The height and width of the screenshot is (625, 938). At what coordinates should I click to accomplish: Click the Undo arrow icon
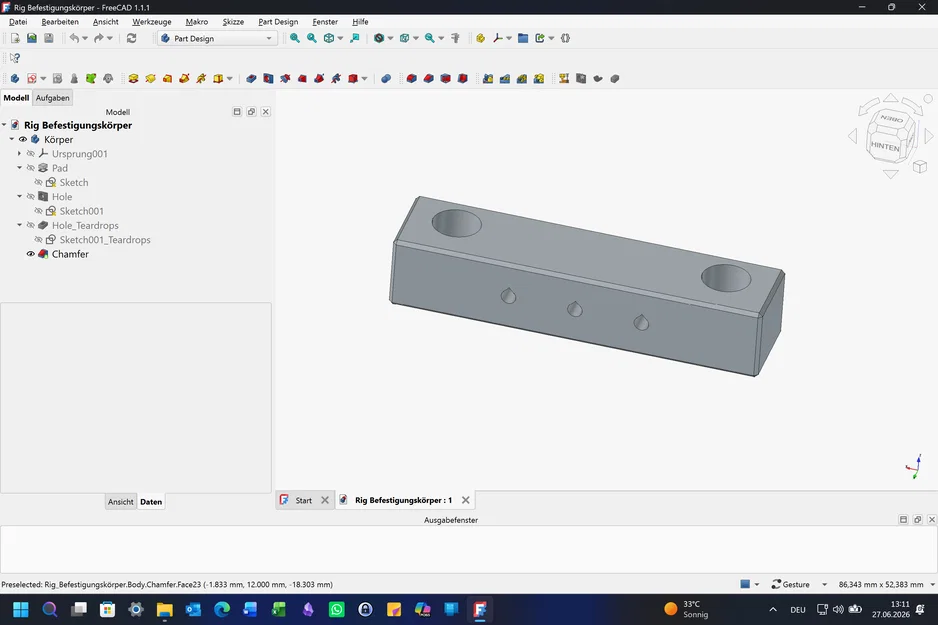[74, 38]
